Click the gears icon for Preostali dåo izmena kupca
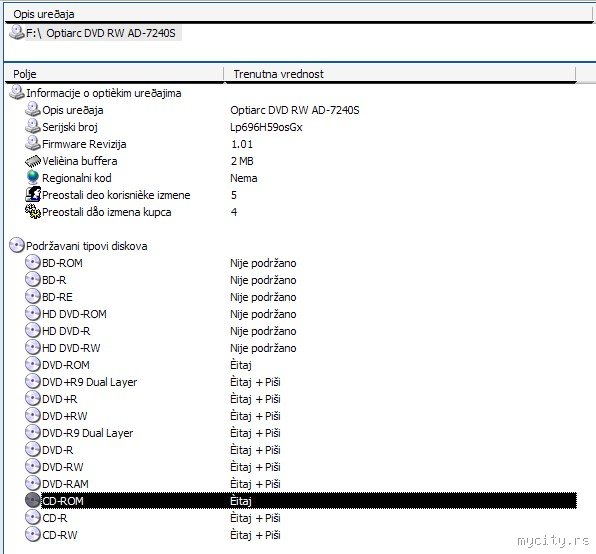The height and width of the screenshot is (554, 596). (33, 211)
